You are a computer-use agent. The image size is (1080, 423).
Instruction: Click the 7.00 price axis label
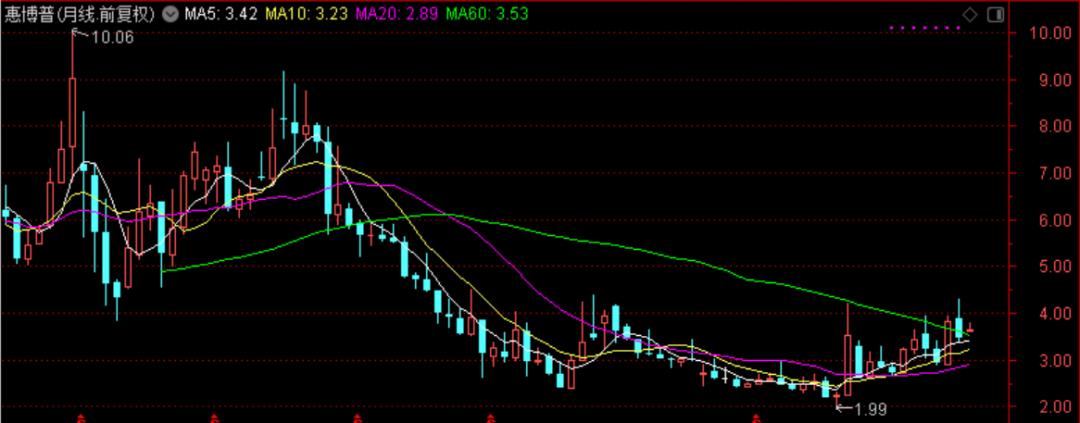(x=1055, y=173)
